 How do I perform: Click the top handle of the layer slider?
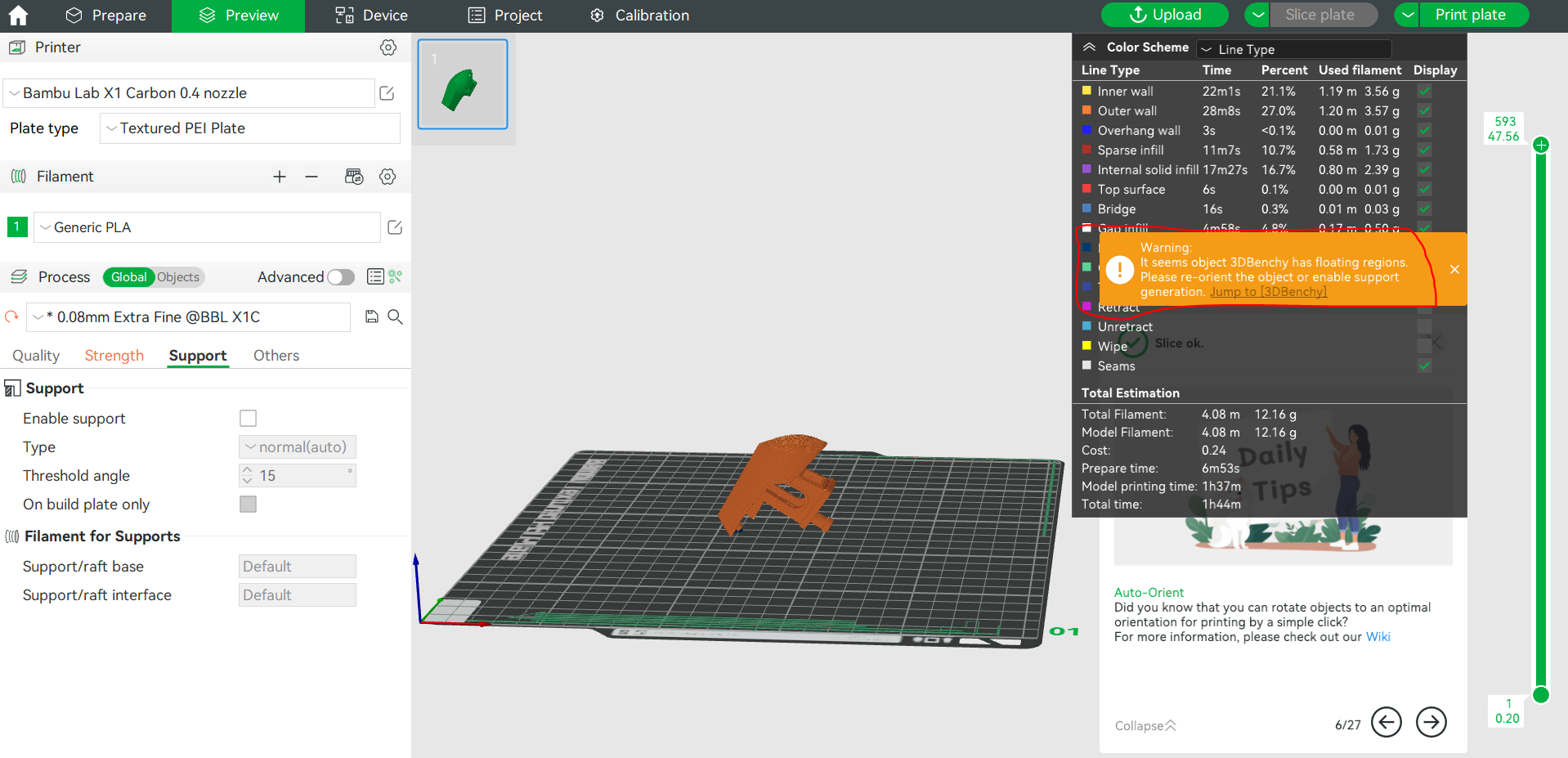pyautogui.click(x=1541, y=145)
